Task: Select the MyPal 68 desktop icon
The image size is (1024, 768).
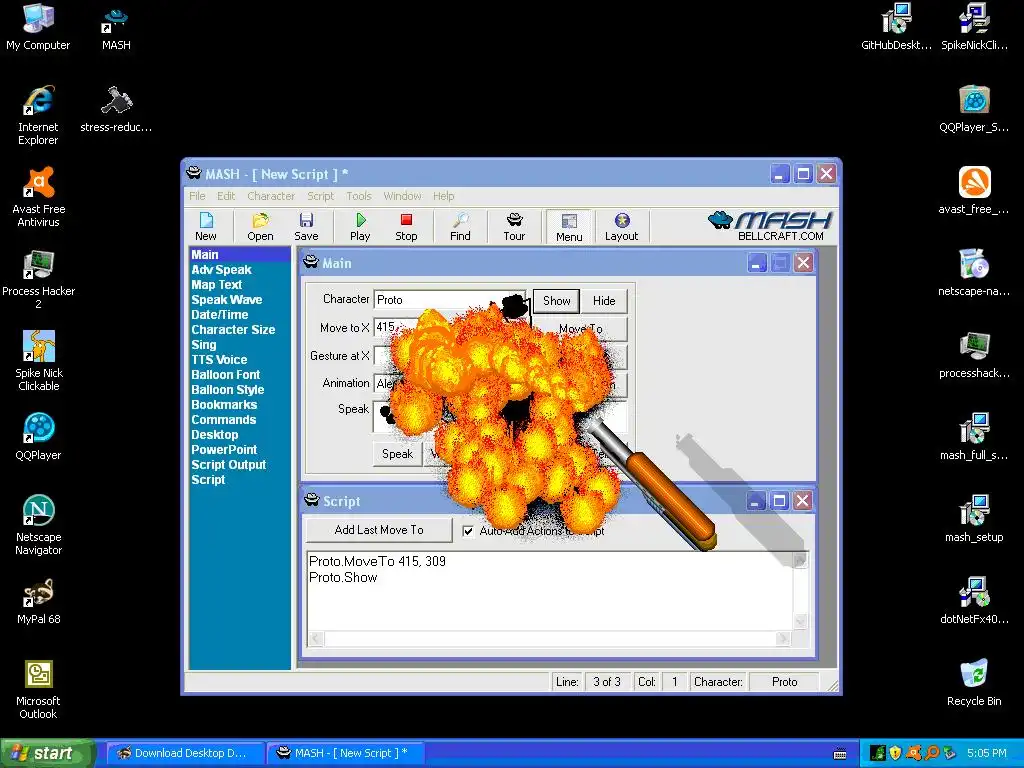Action: coord(39,601)
